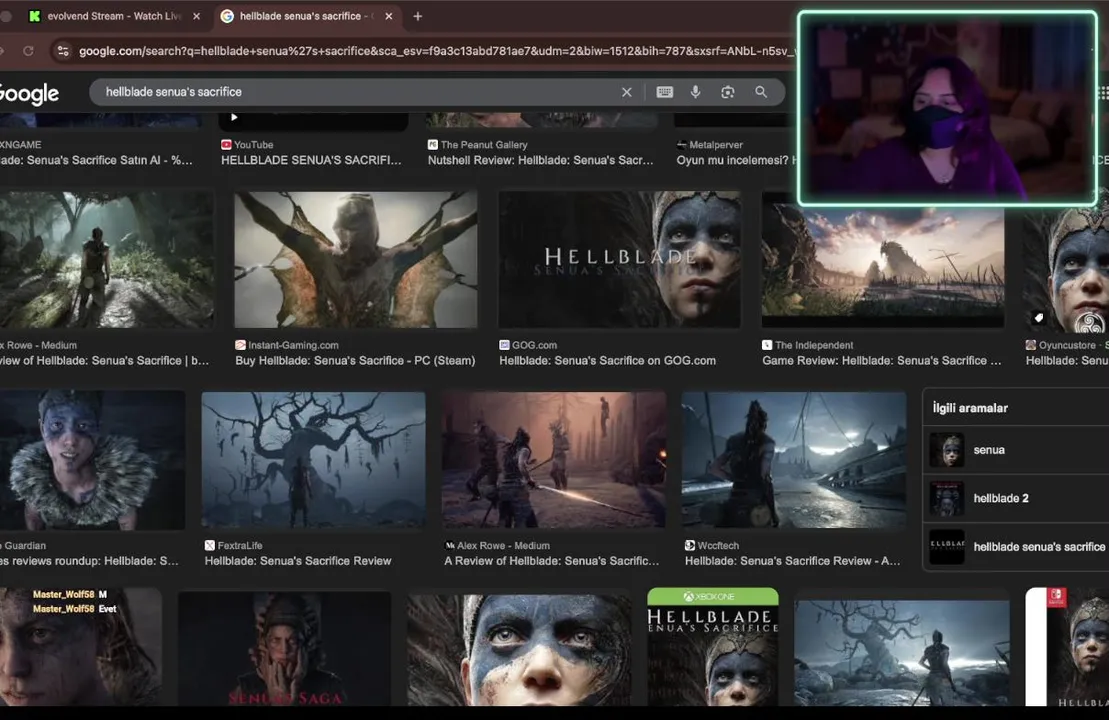Viewport: 1109px width, 720px height.
Task: Switch to evolvend Stream tab
Action: pyautogui.click(x=113, y=16)
